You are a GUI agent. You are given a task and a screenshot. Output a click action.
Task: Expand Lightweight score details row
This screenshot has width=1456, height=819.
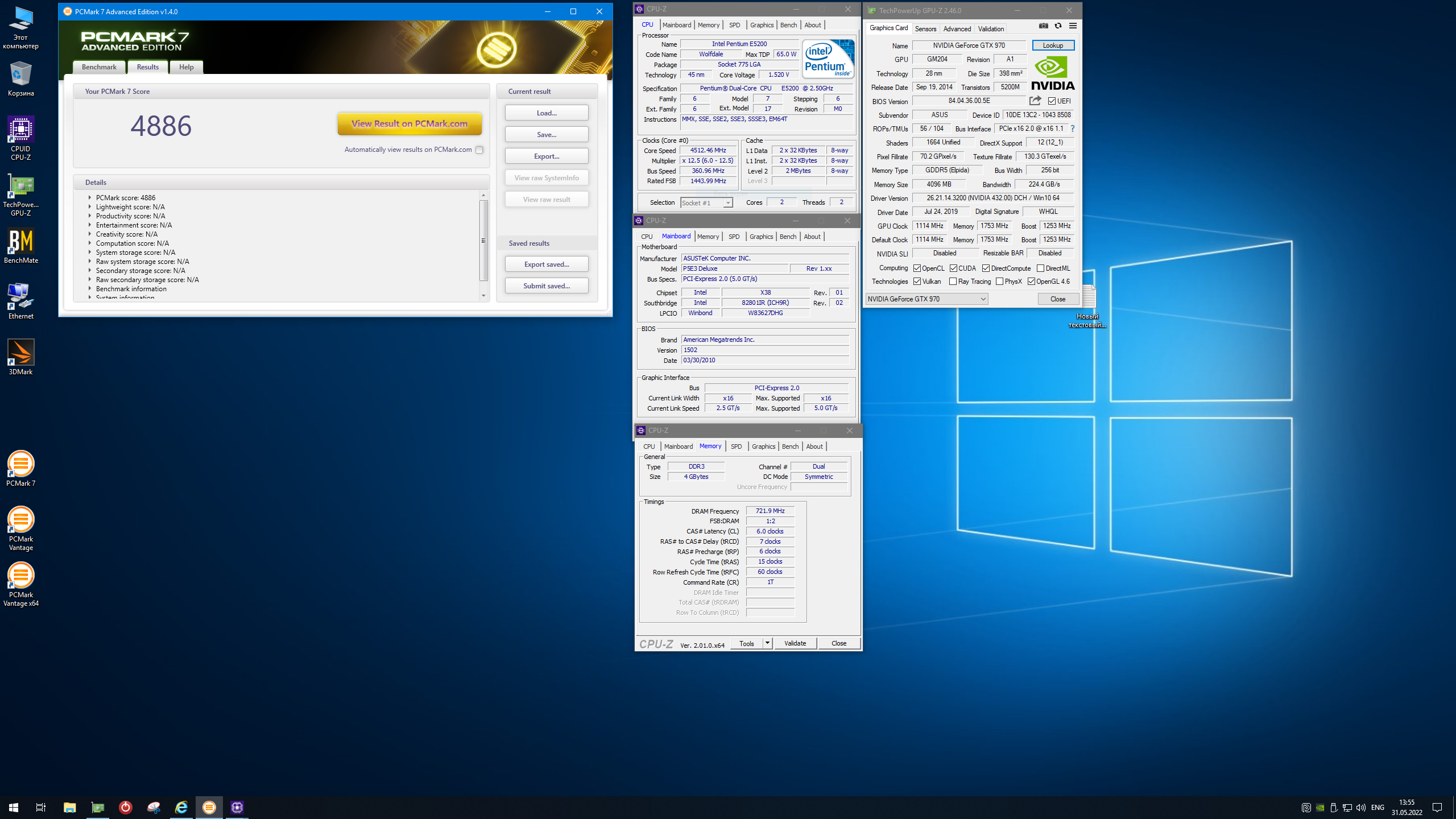pyautogui.click(x=89, y=206)
